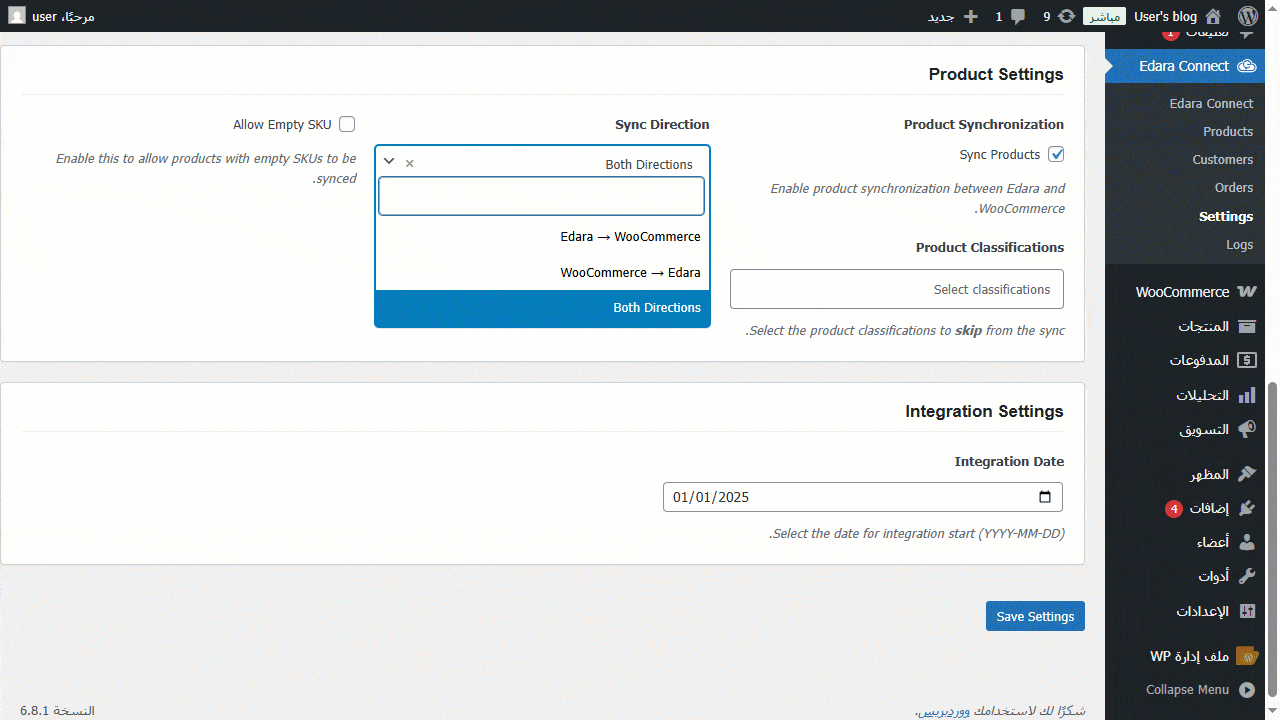Click the جديد new content link
1280x720 pixels.
coord(941,16)
